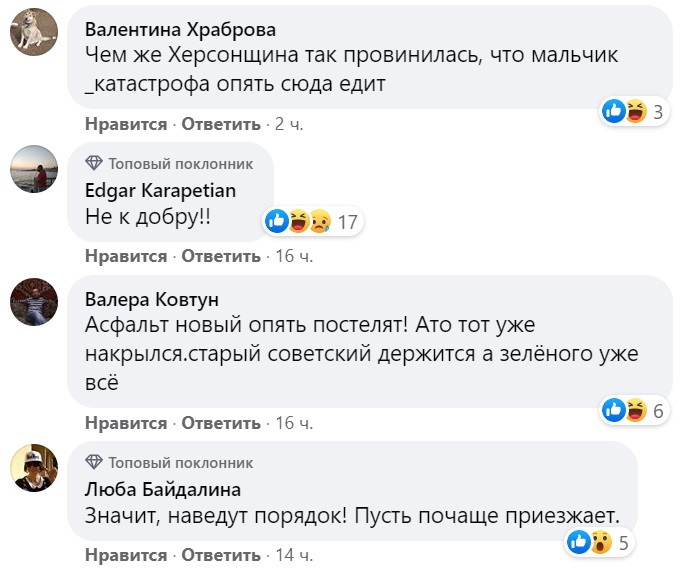Open Валера Ковтун's profile name link
Screen dimensions: 699x571
pos(152,300)
